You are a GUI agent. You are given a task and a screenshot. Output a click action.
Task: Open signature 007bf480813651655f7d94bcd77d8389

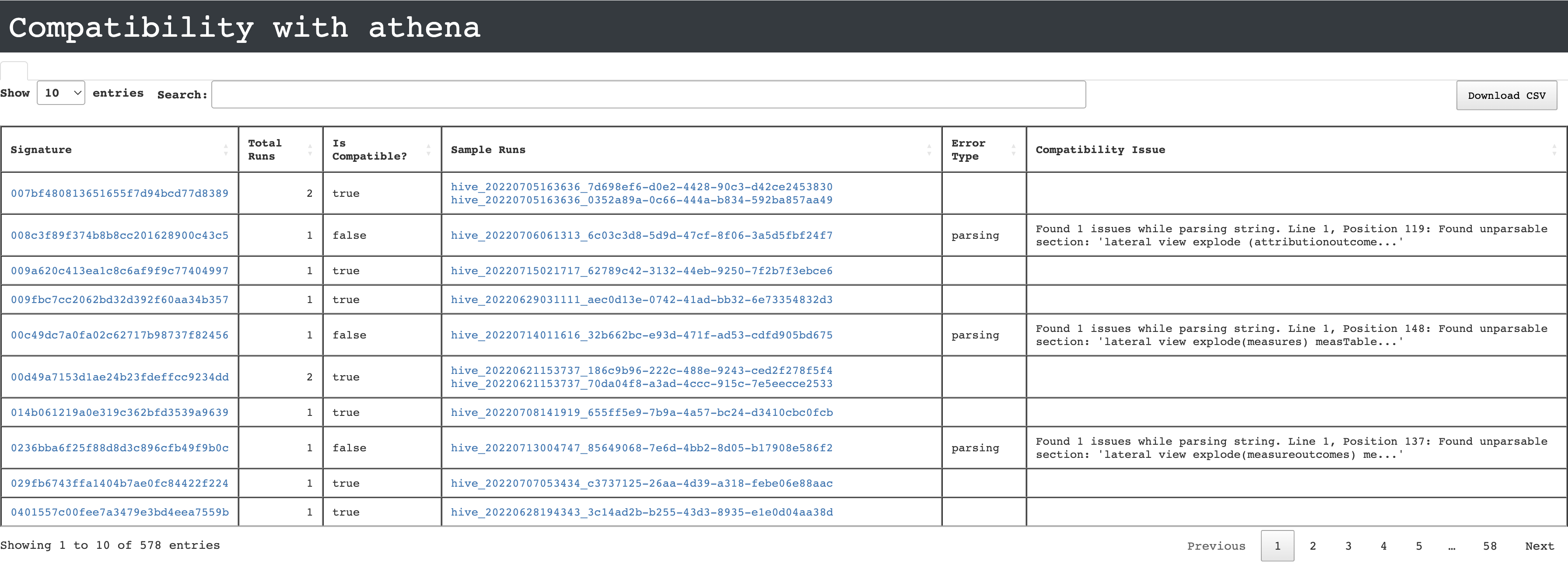pos(120,193)
